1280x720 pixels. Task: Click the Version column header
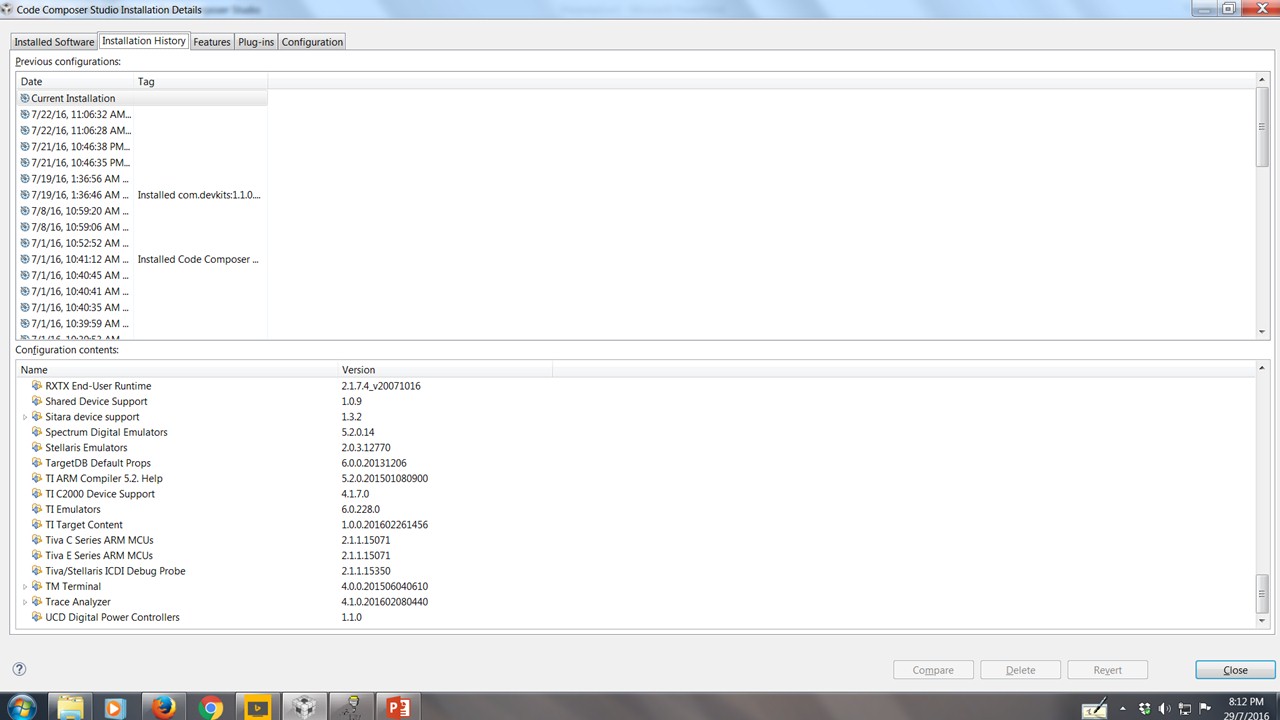click(445, 370)
